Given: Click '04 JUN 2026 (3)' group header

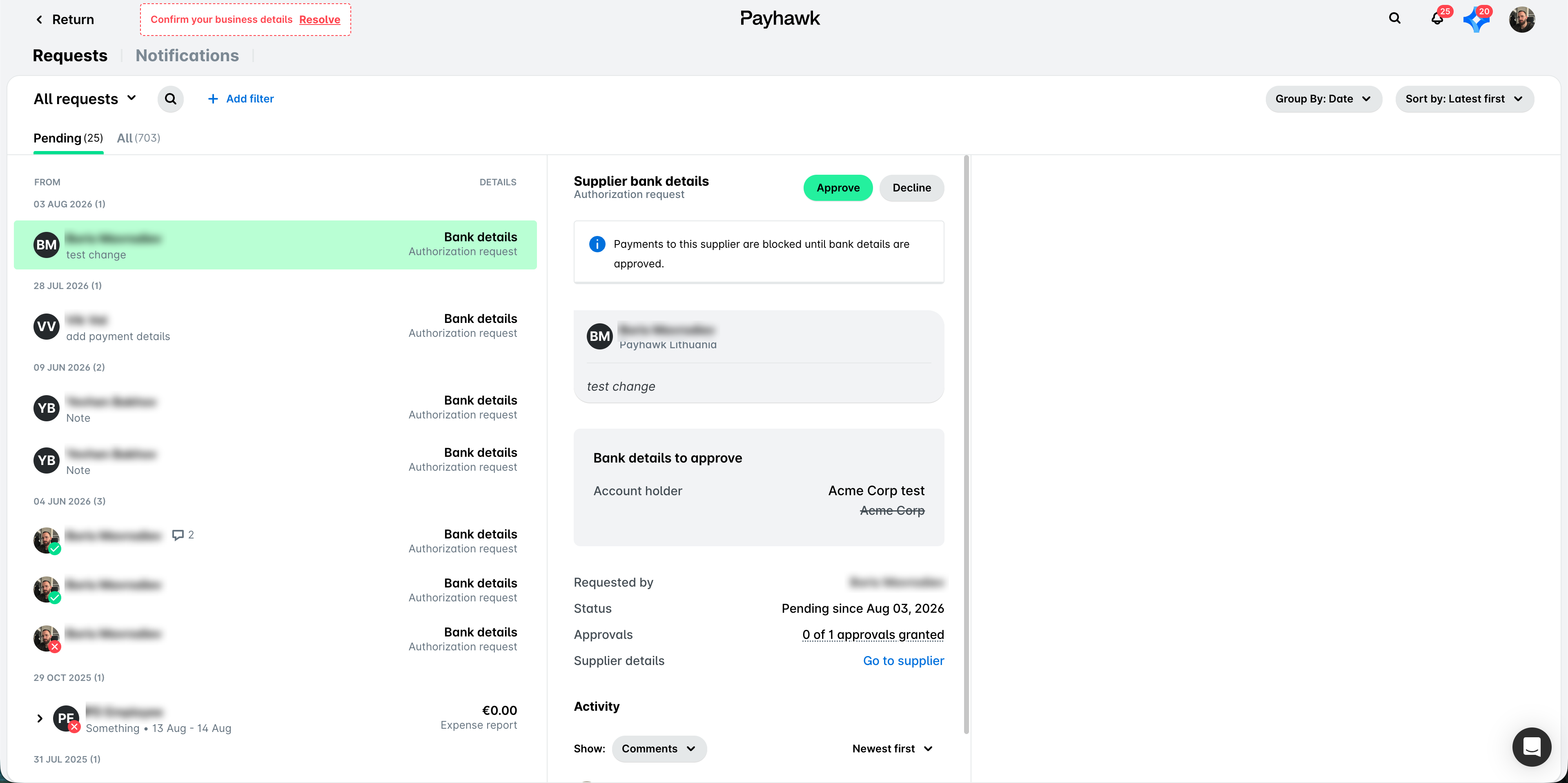Looking at the screenshot, I should pos(69,501).
